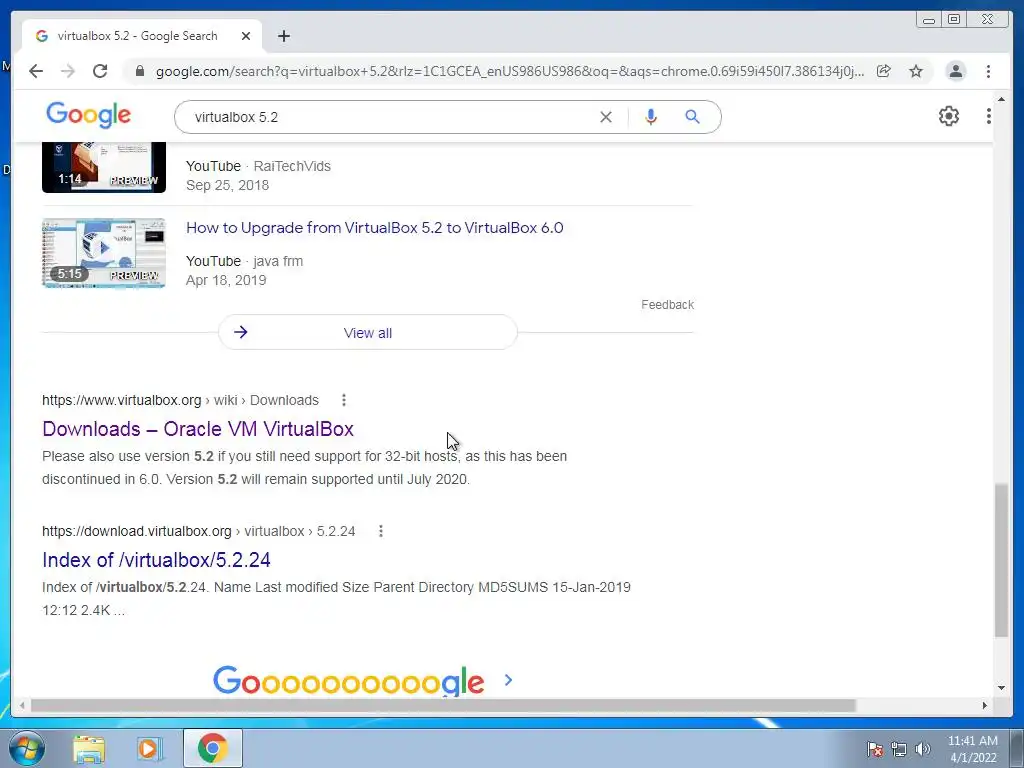Screen dimensions: 1024x768
Task: Open the network tray icon
Action: point(899,749)
